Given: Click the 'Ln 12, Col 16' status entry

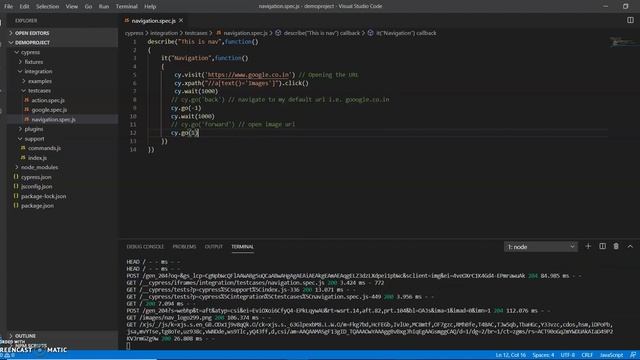Looking at the screenshot, I should point(511,355).
